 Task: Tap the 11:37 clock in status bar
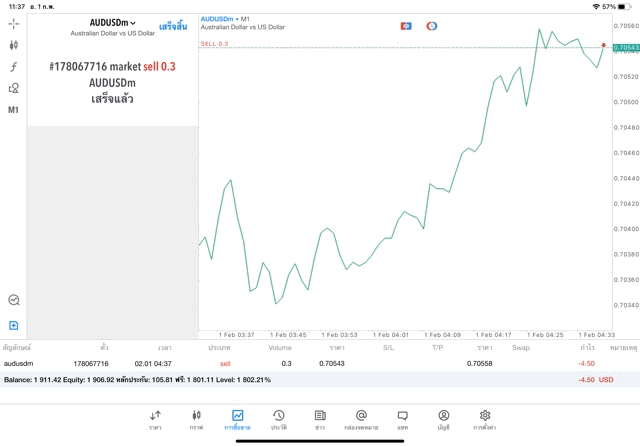pyautogui.click(x=17, y=7)
